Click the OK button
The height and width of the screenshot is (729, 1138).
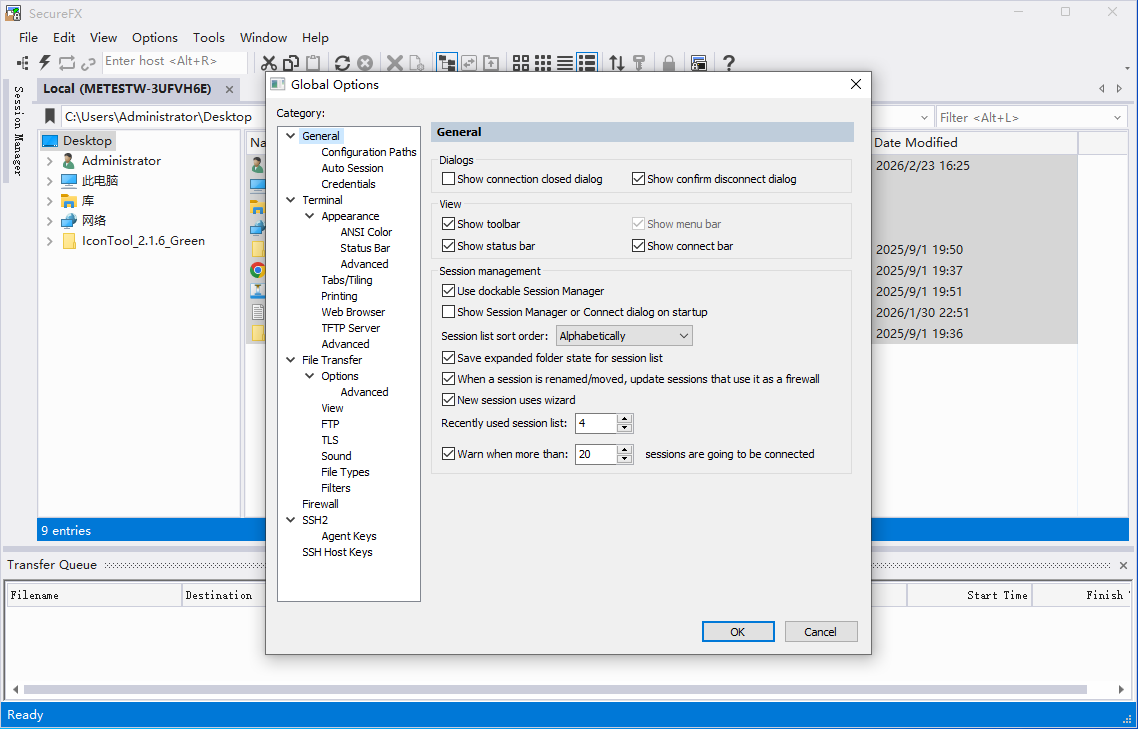click(x=738, y=632)
